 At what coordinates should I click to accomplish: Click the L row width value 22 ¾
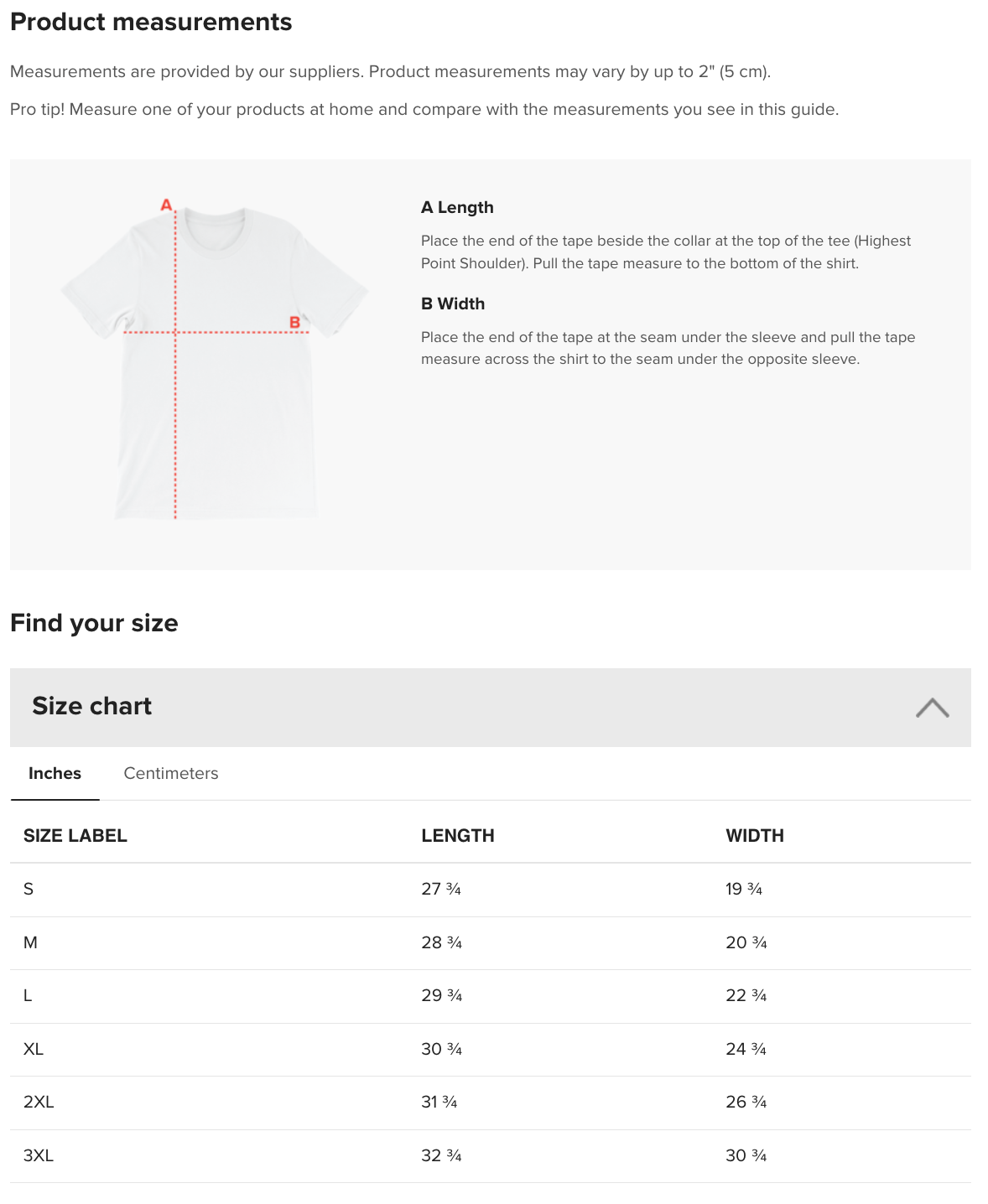click(x=746, y=995)
